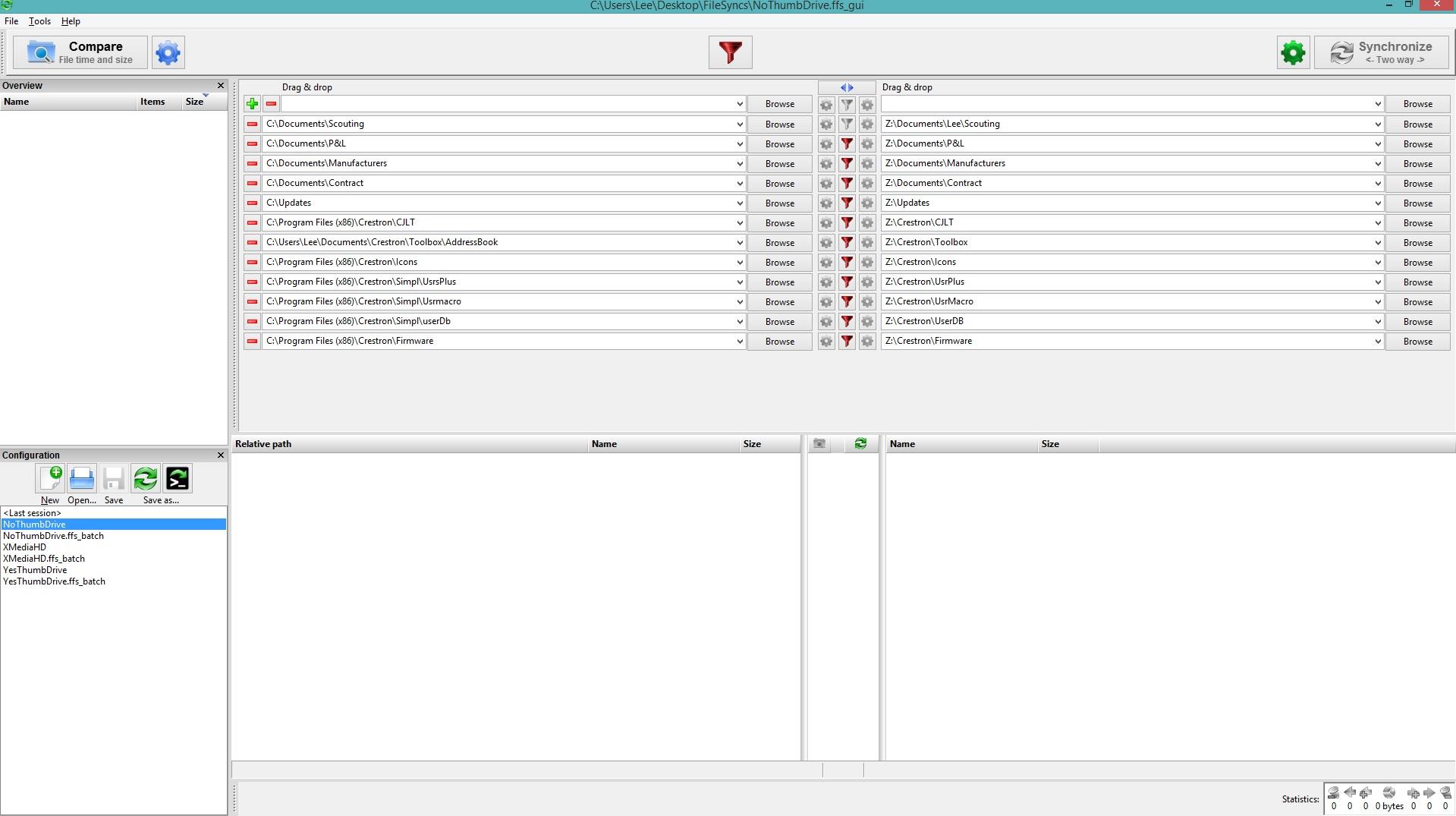Viewport: 1456px width, 816px height.
Task: Browse for right folder of Z:\Updates
Action: click(1417, 203)
